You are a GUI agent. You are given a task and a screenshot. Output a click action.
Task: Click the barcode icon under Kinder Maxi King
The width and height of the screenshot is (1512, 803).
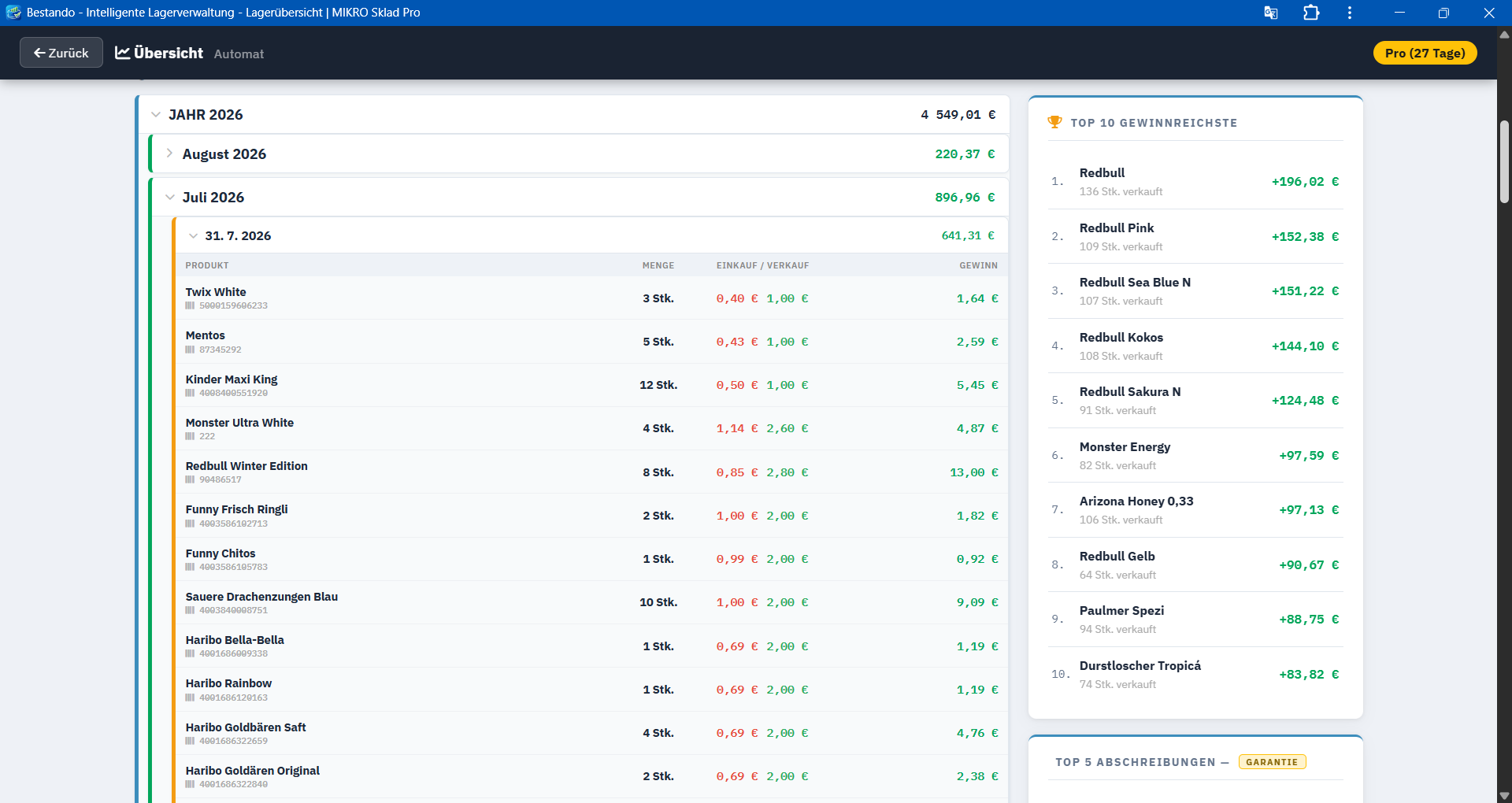190,393
